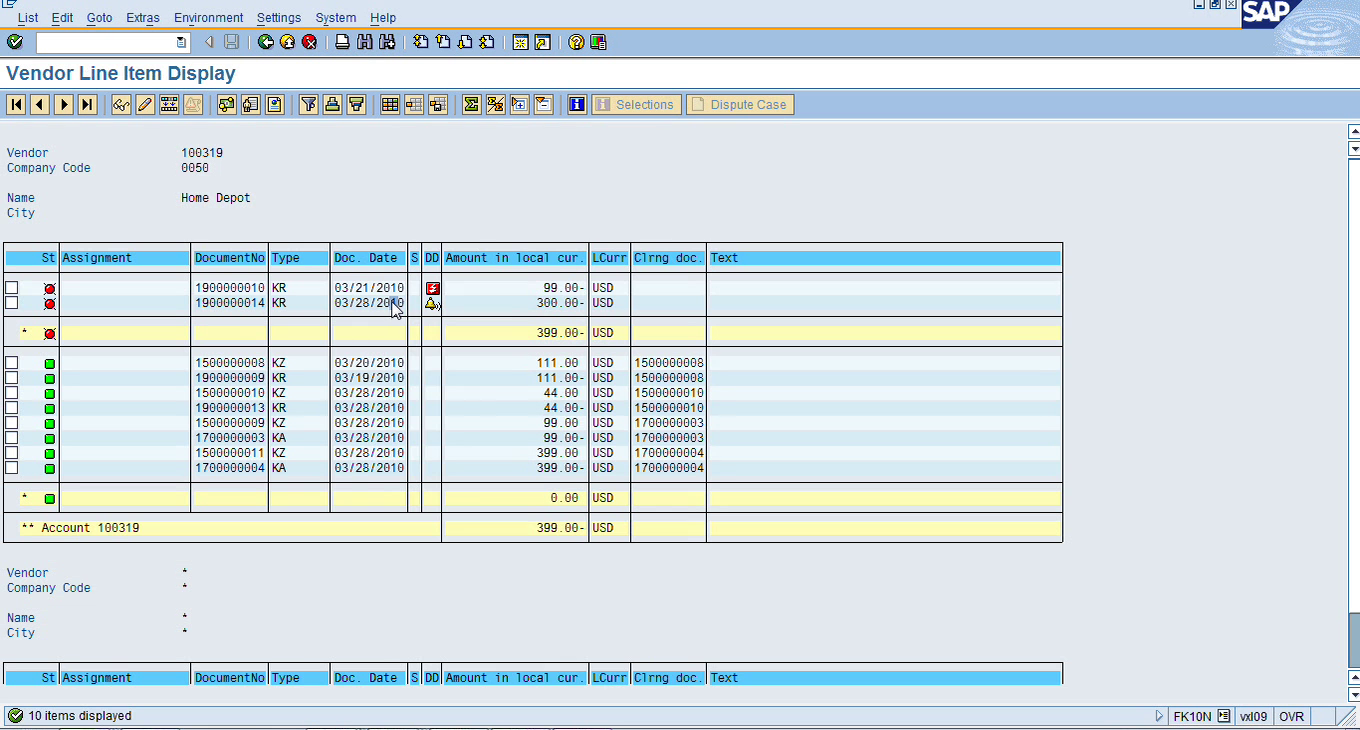Open the Goto menu
The image size is (1360, 730).
100,18
